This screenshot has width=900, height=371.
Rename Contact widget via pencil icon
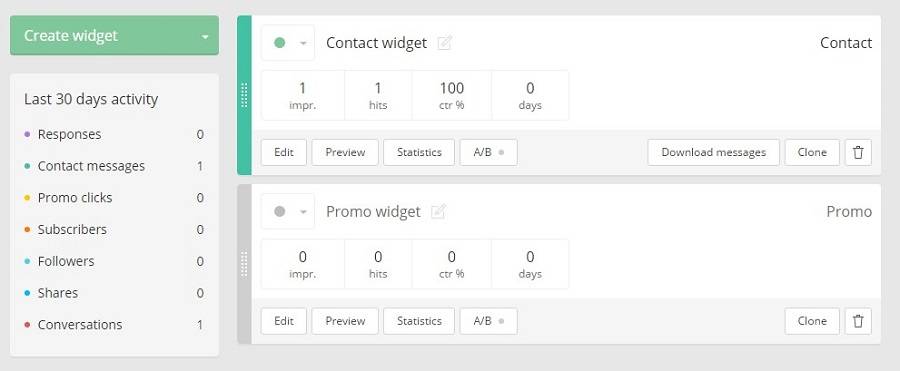[x=444, y=43]
